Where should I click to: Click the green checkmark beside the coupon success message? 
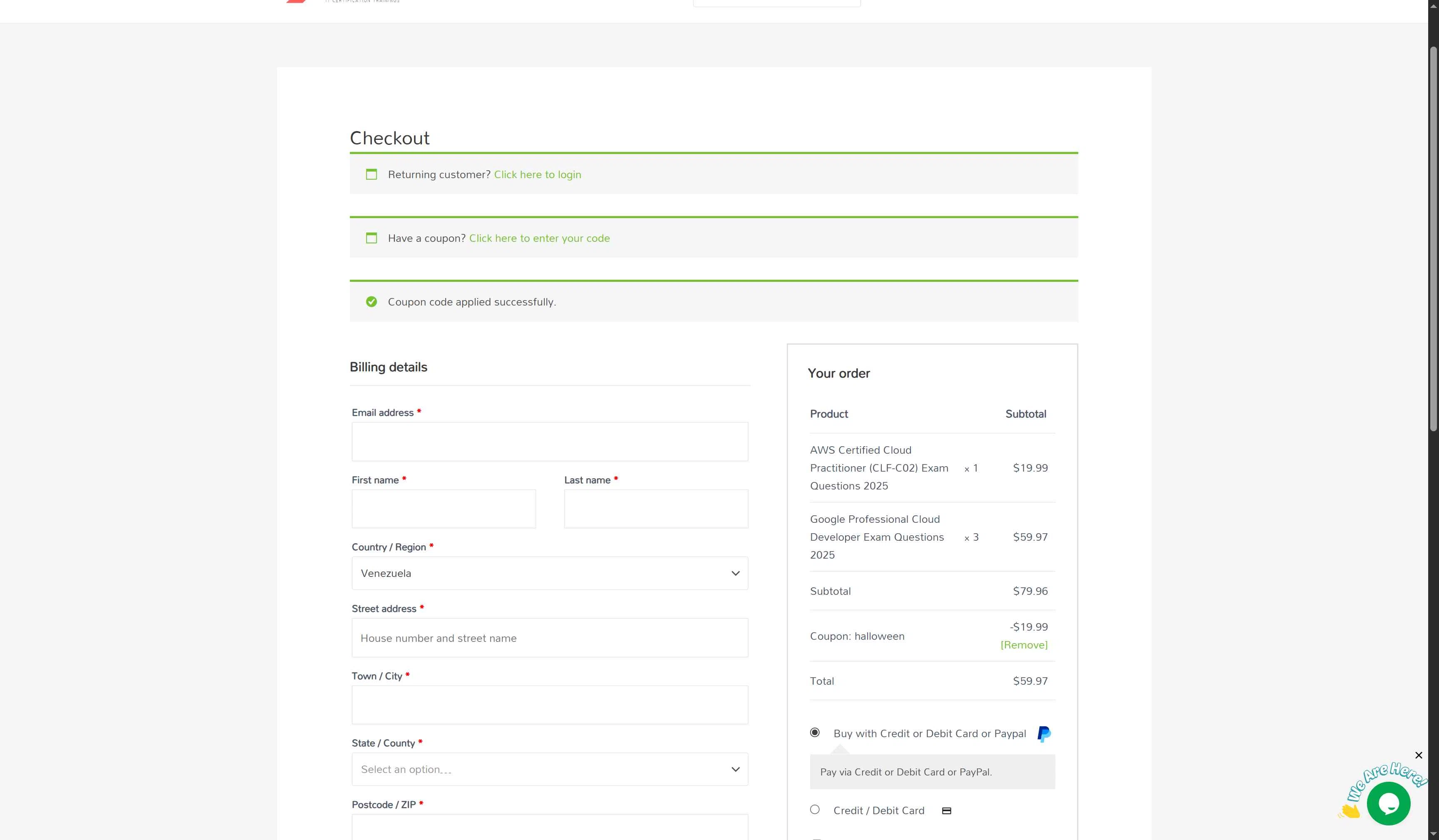[372, 301]
